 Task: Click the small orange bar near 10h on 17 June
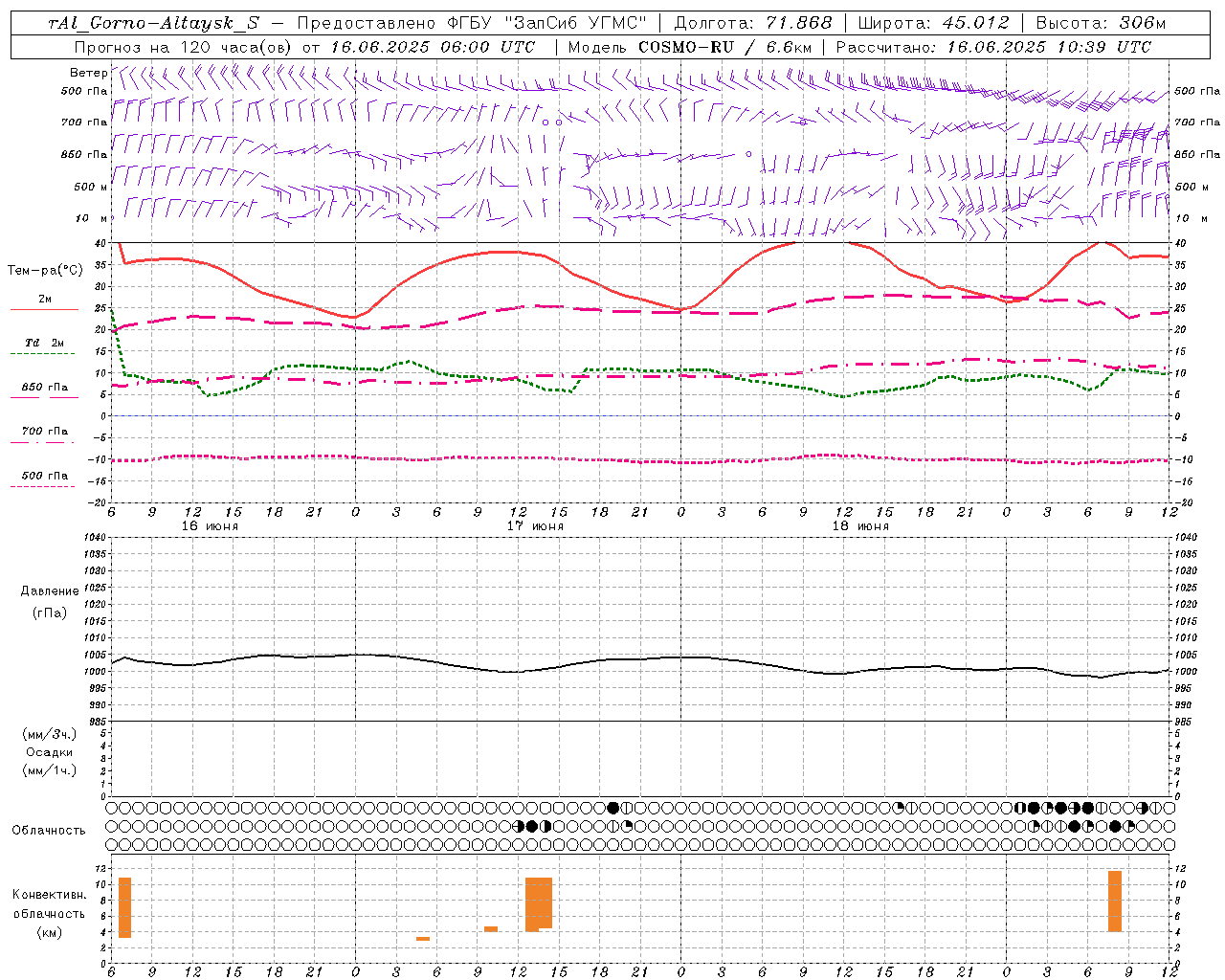pos(491,928)
